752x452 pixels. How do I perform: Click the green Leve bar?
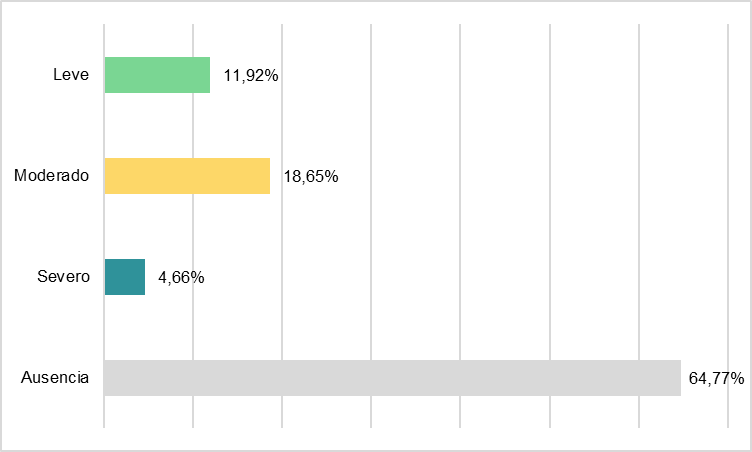tap(157, 75)
